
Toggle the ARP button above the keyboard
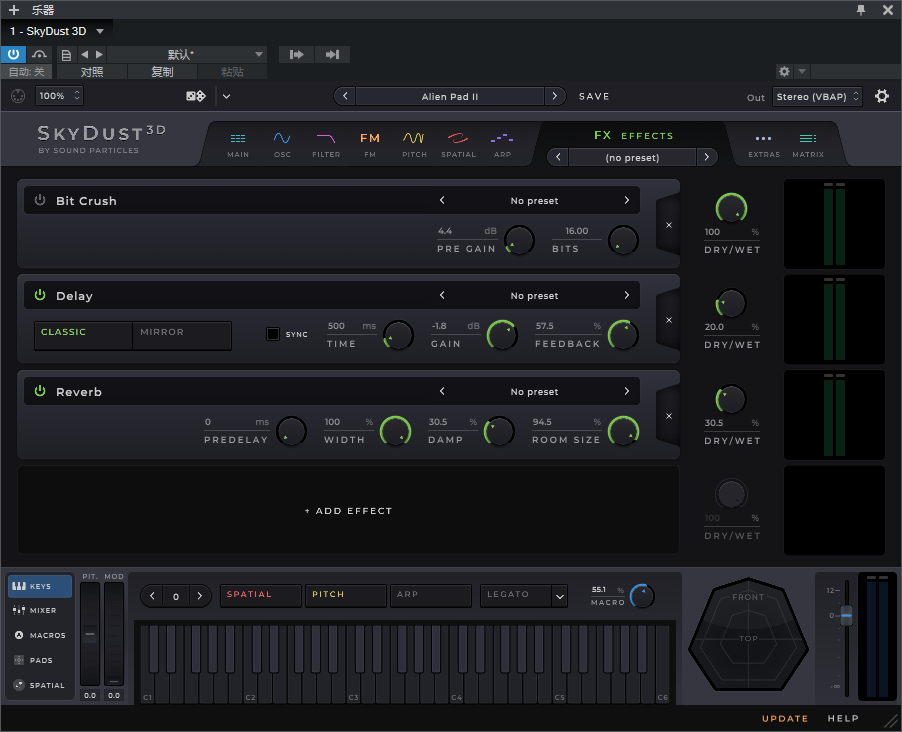click(x=430, y=596)
